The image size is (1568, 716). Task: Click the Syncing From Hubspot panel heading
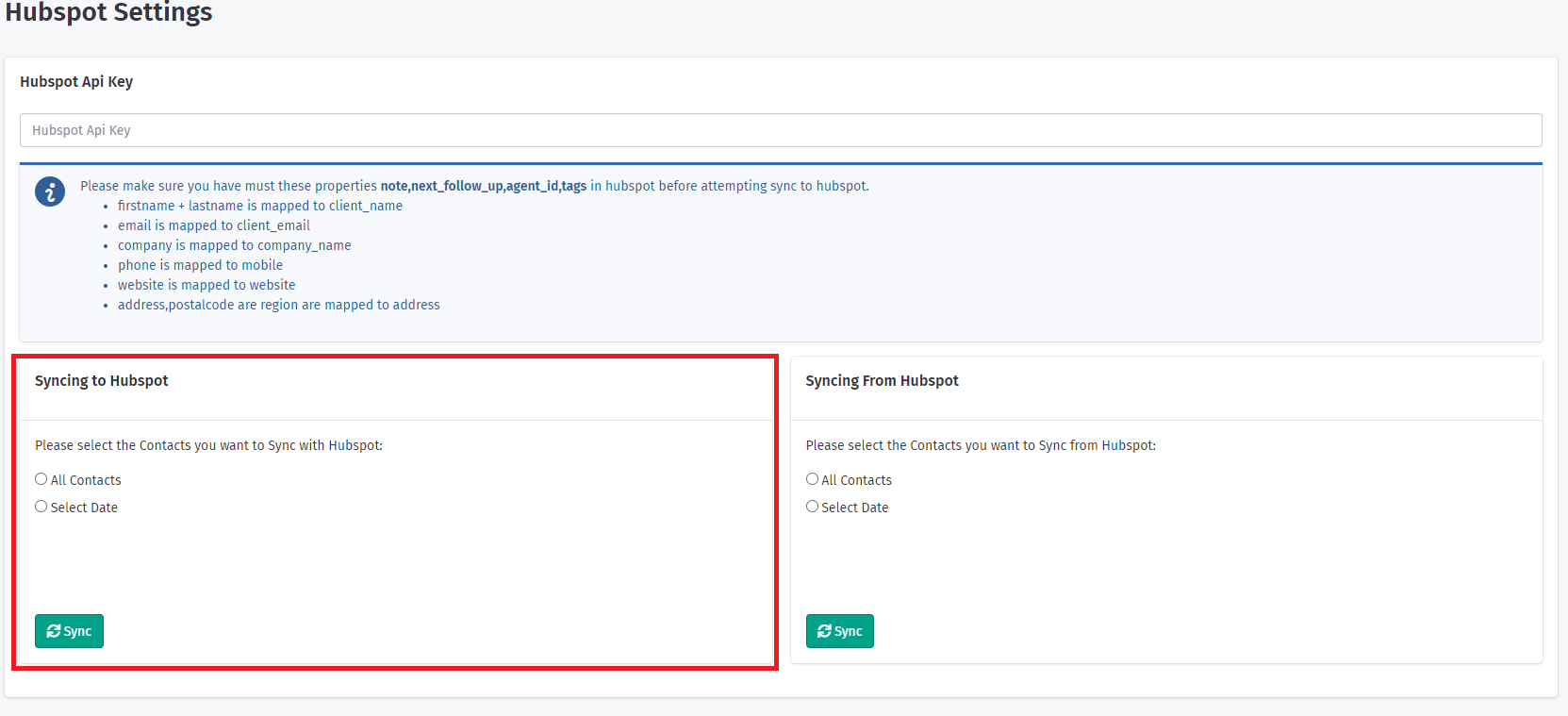(x=882, y=381)
